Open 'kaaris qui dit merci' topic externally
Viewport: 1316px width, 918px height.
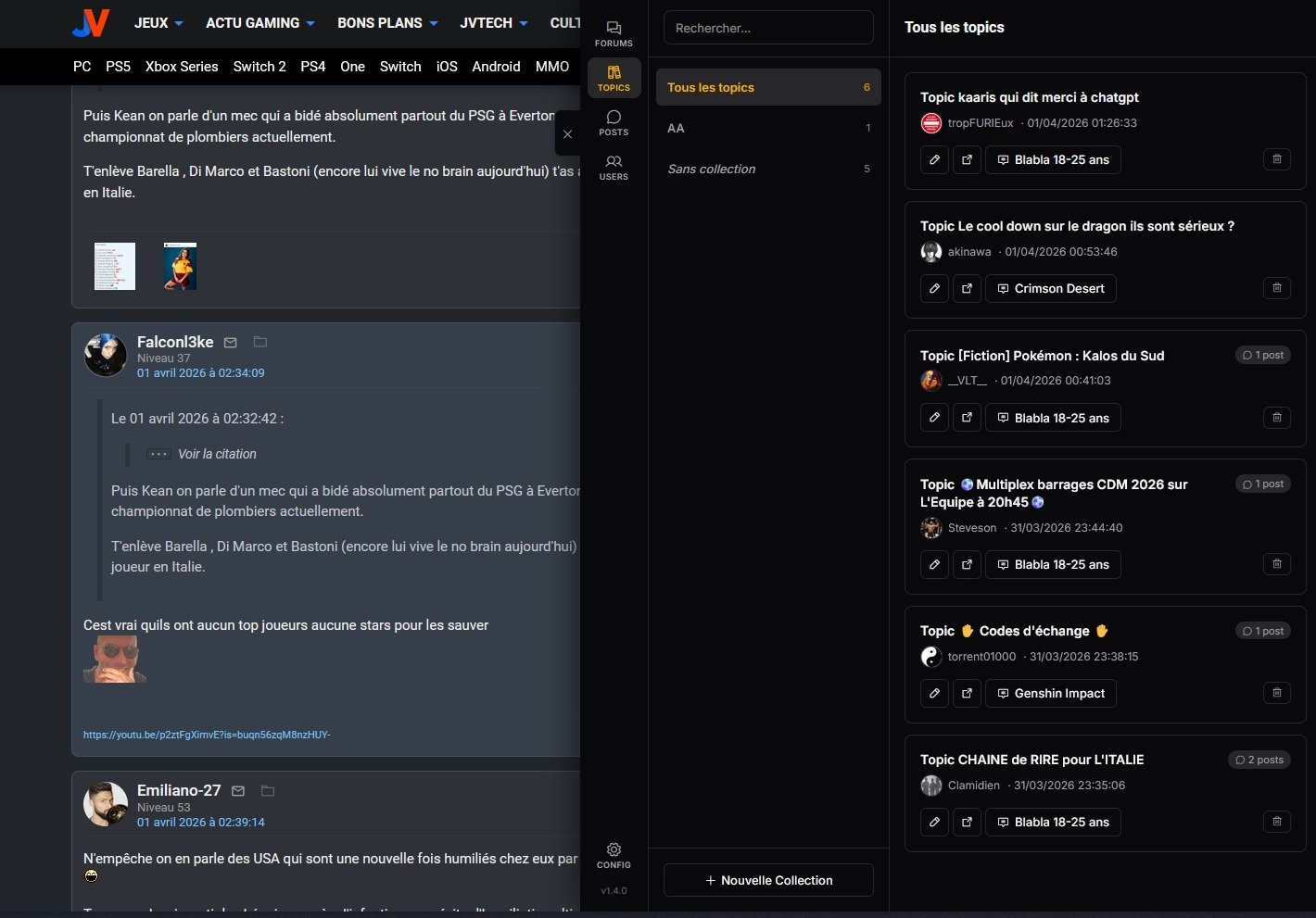click(967, 159)
